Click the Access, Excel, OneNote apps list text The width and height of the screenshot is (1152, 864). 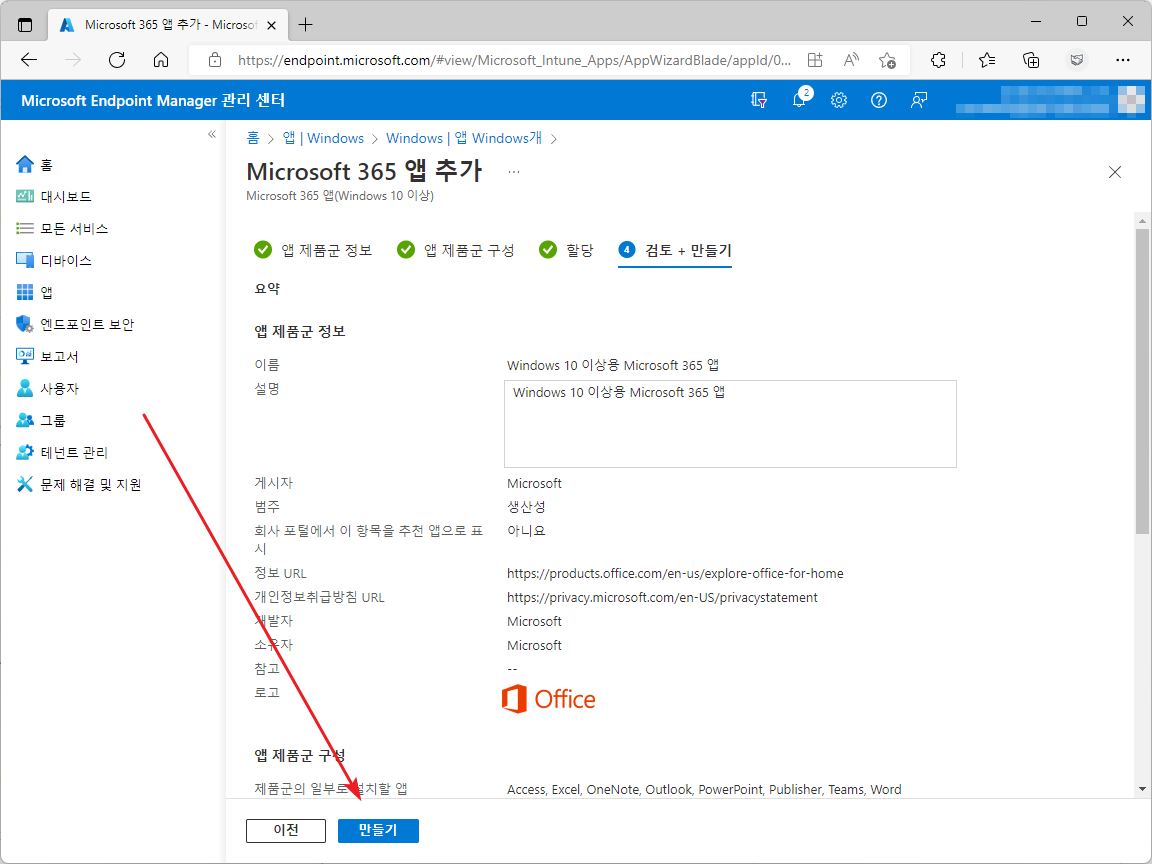(704, 790)
